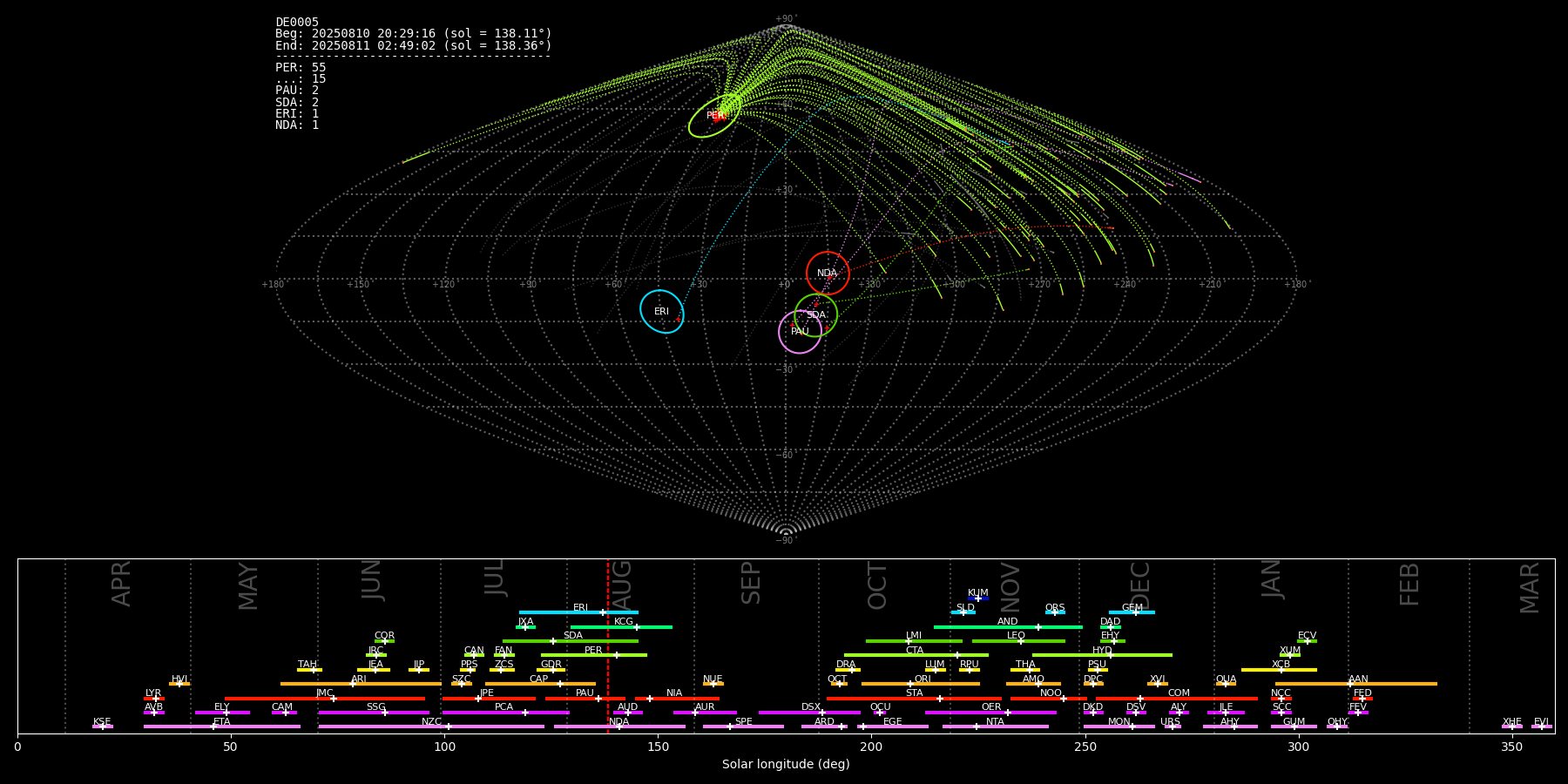1568x784 pixels.
Task: Select the orange ORI shower bar
Action: (921, 684)
